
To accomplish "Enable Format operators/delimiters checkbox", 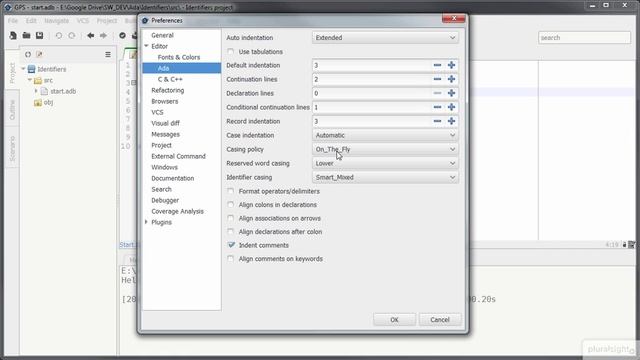I will pos(231,191).
